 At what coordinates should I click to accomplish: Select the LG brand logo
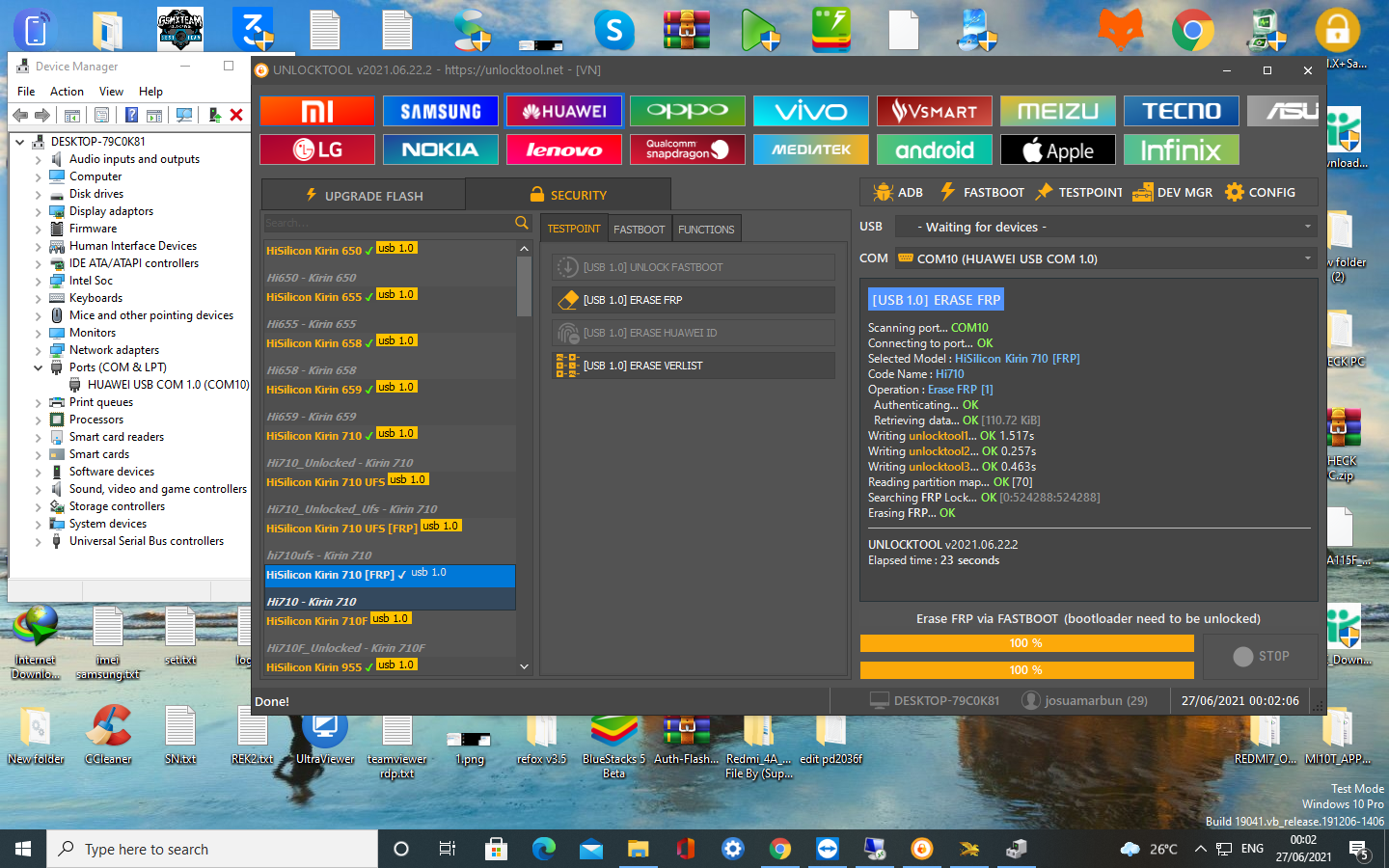[x=316, y=149]
